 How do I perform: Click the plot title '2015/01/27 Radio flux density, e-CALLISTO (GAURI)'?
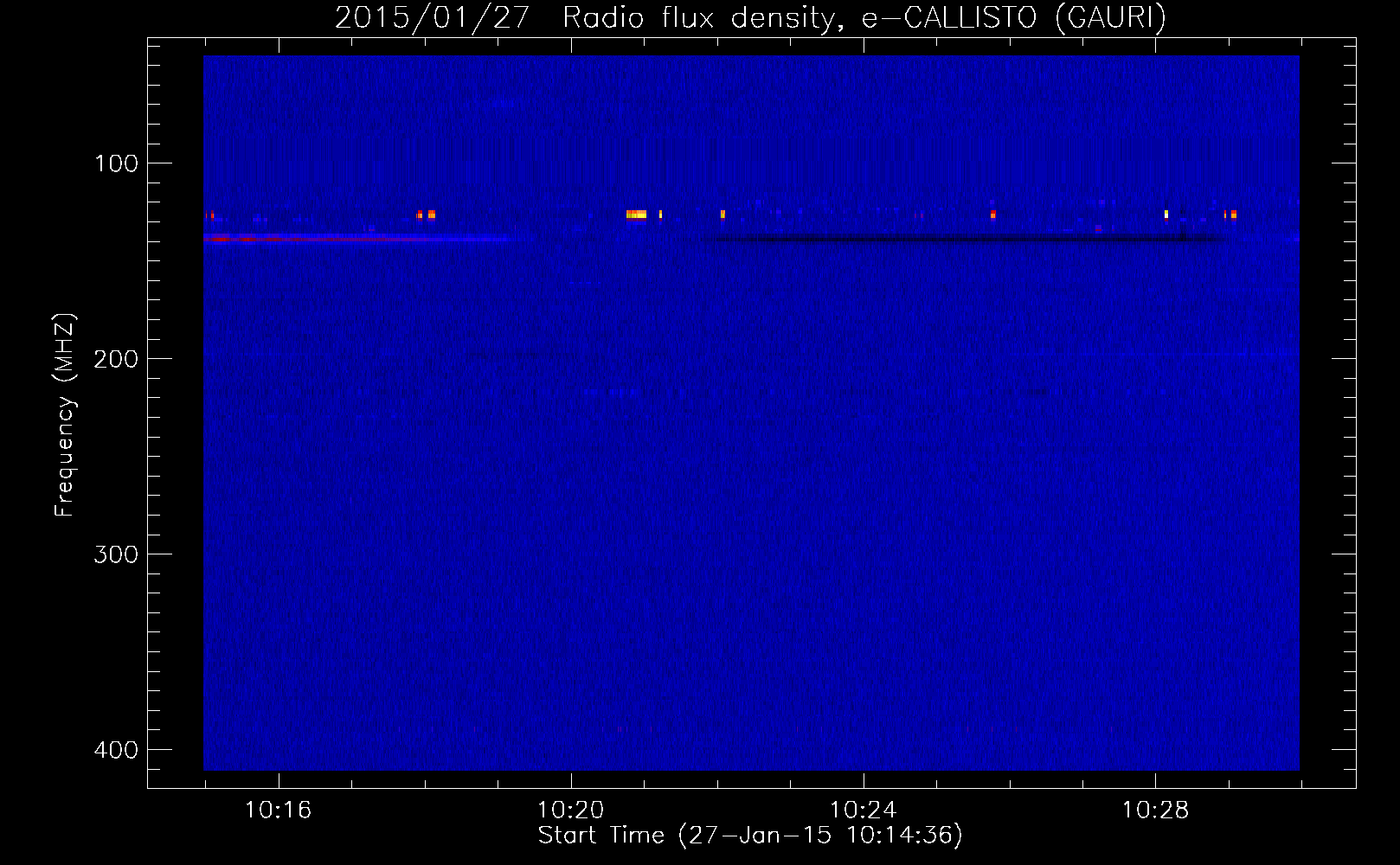coord(750,17)
